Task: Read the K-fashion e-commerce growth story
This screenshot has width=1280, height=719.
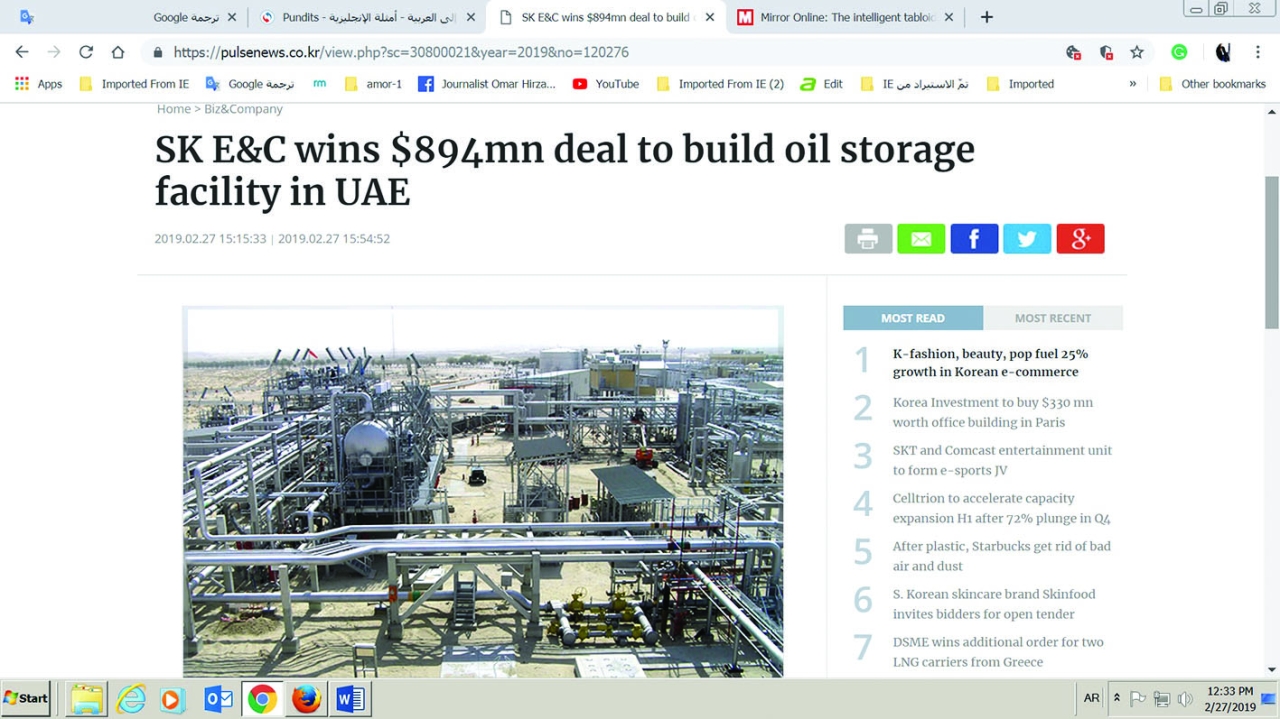Action: [x=990, y=363]
